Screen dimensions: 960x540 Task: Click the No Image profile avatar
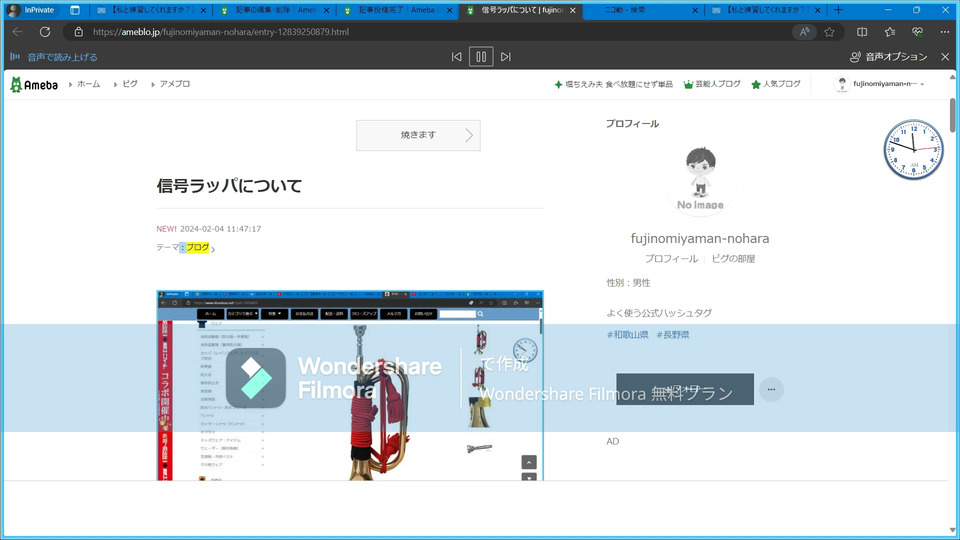coord(700,179)
